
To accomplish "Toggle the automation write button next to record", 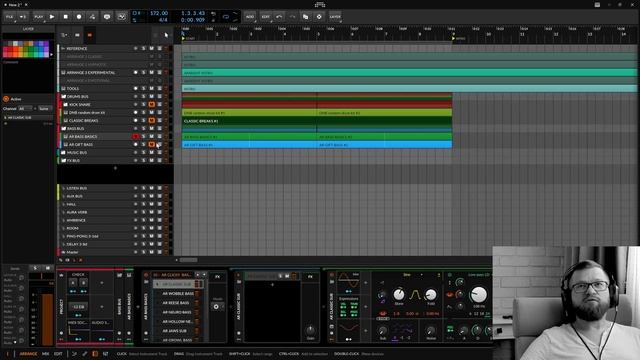I will coord(92,17).
